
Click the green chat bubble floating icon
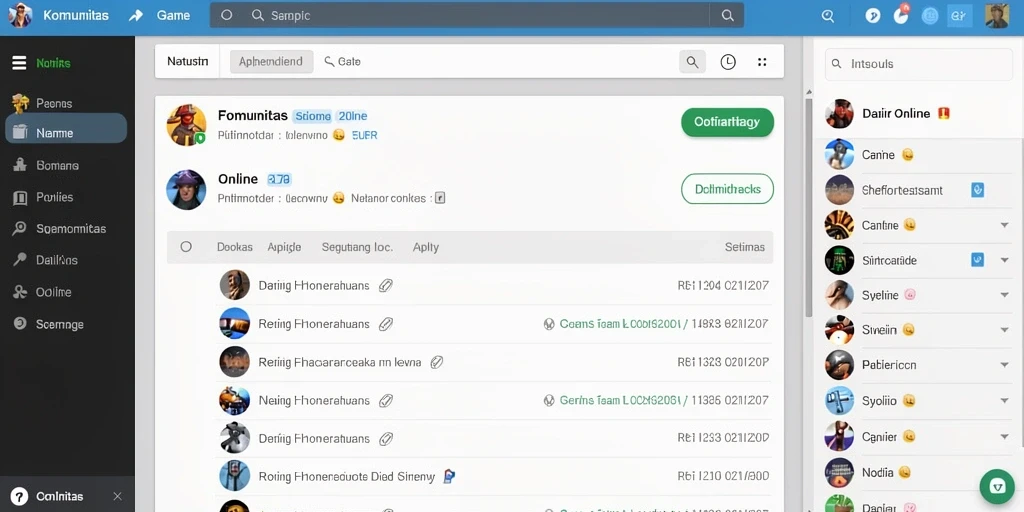pyautogui.click(x=997, y=486)
